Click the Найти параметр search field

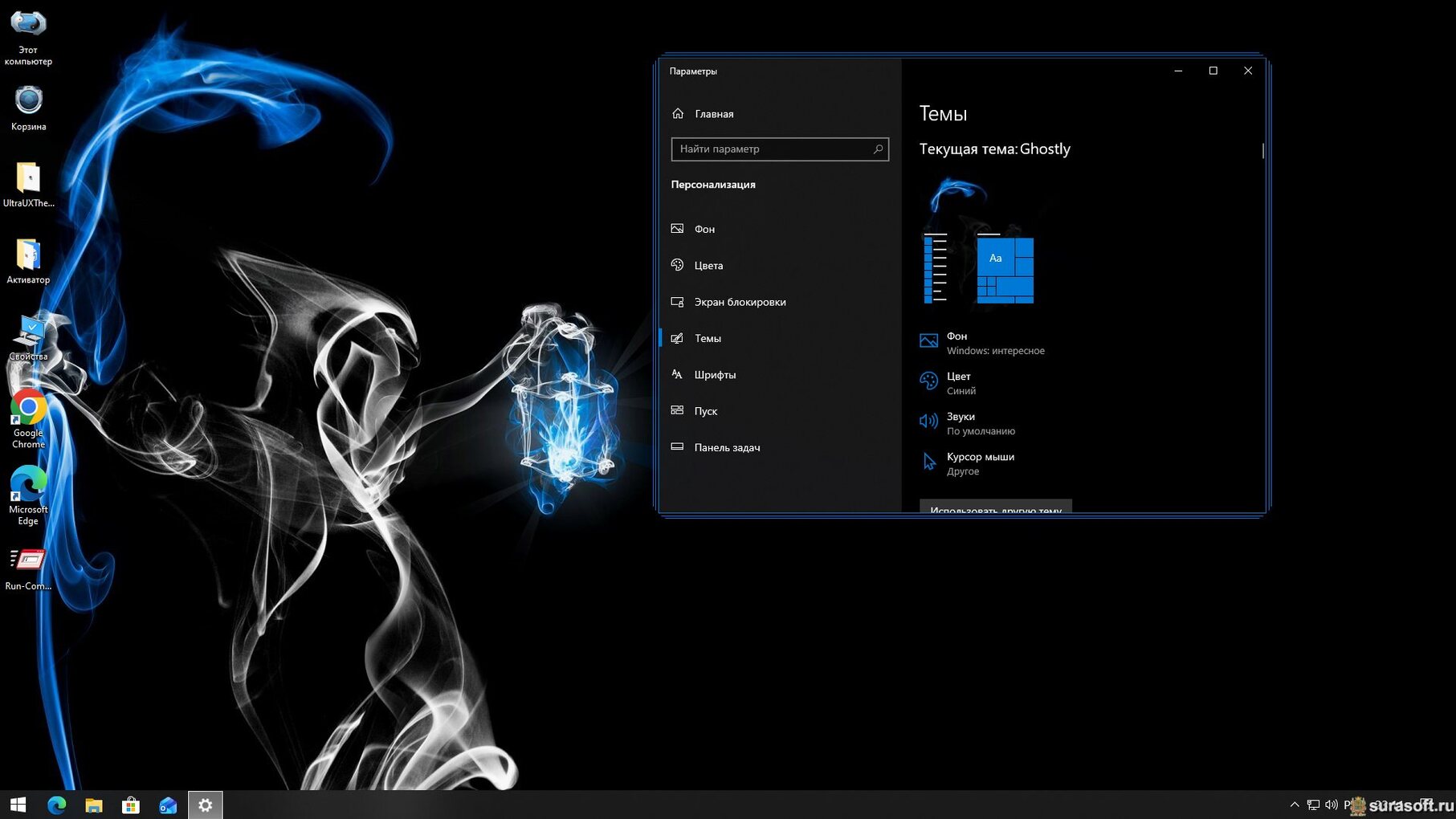pyautogui.click(x=771, y=149)
